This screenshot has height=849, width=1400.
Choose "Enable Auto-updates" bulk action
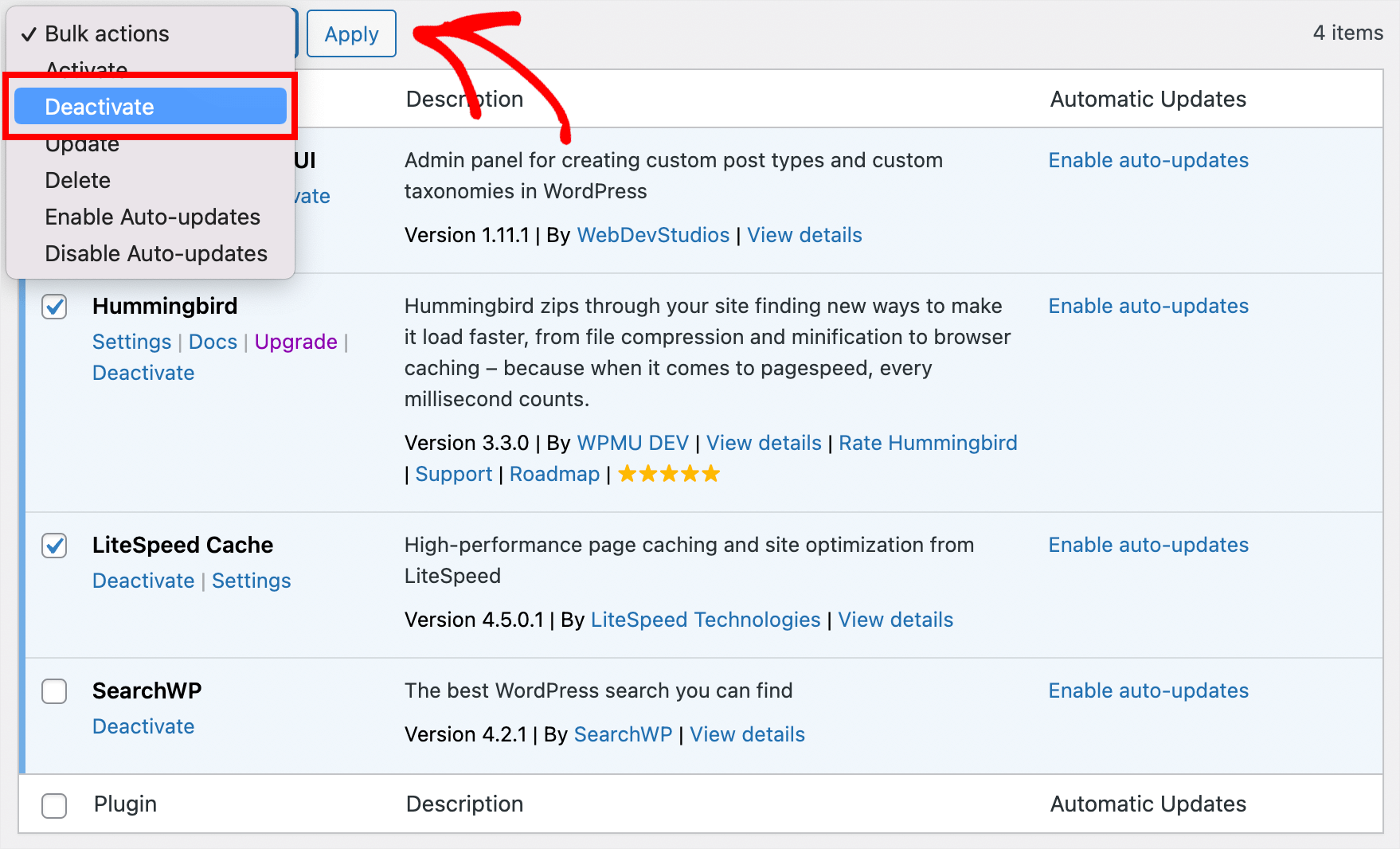pyautogui.click(x=152, y=217)
